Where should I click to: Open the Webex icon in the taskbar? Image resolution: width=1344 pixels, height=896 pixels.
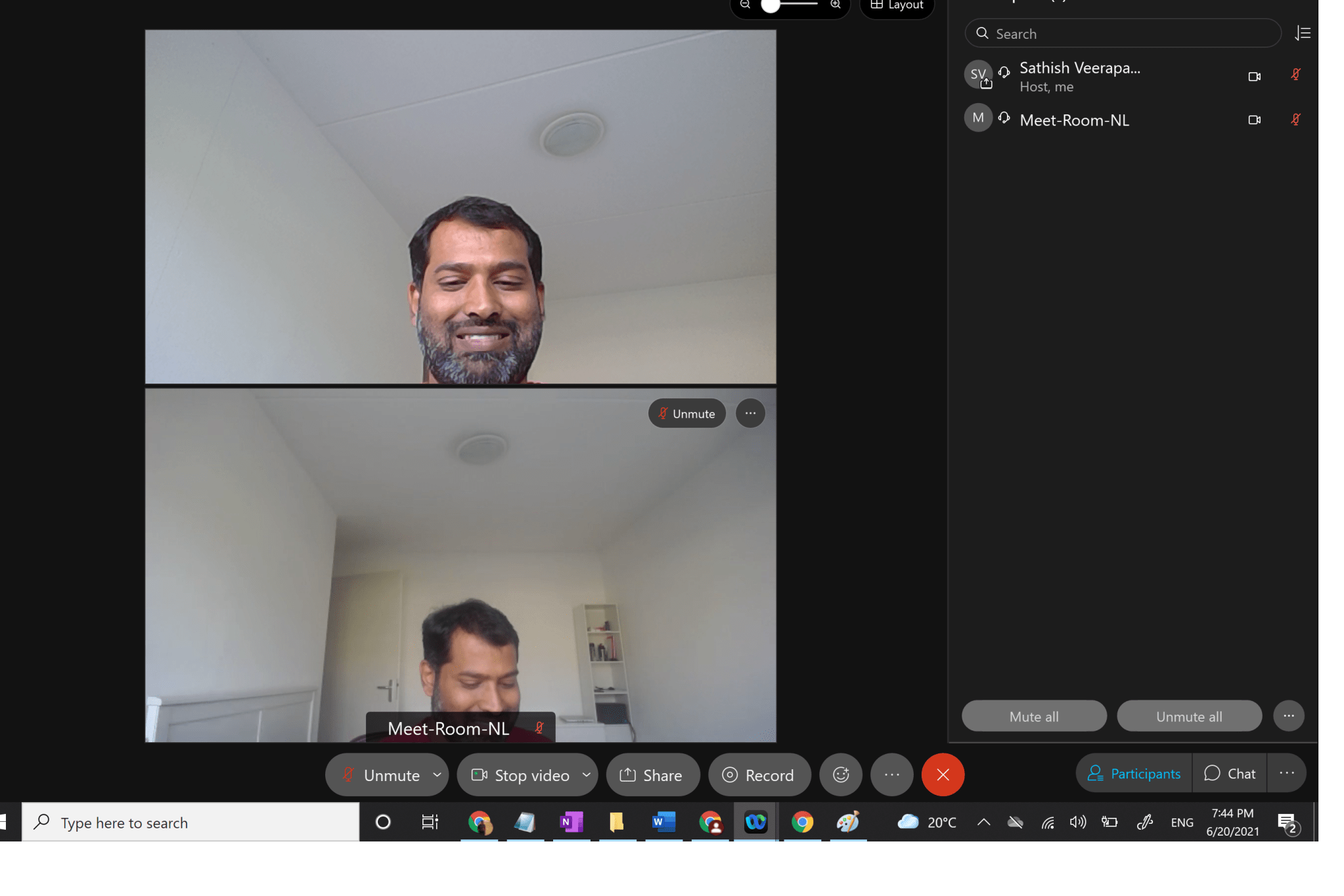tap(755, 822)
